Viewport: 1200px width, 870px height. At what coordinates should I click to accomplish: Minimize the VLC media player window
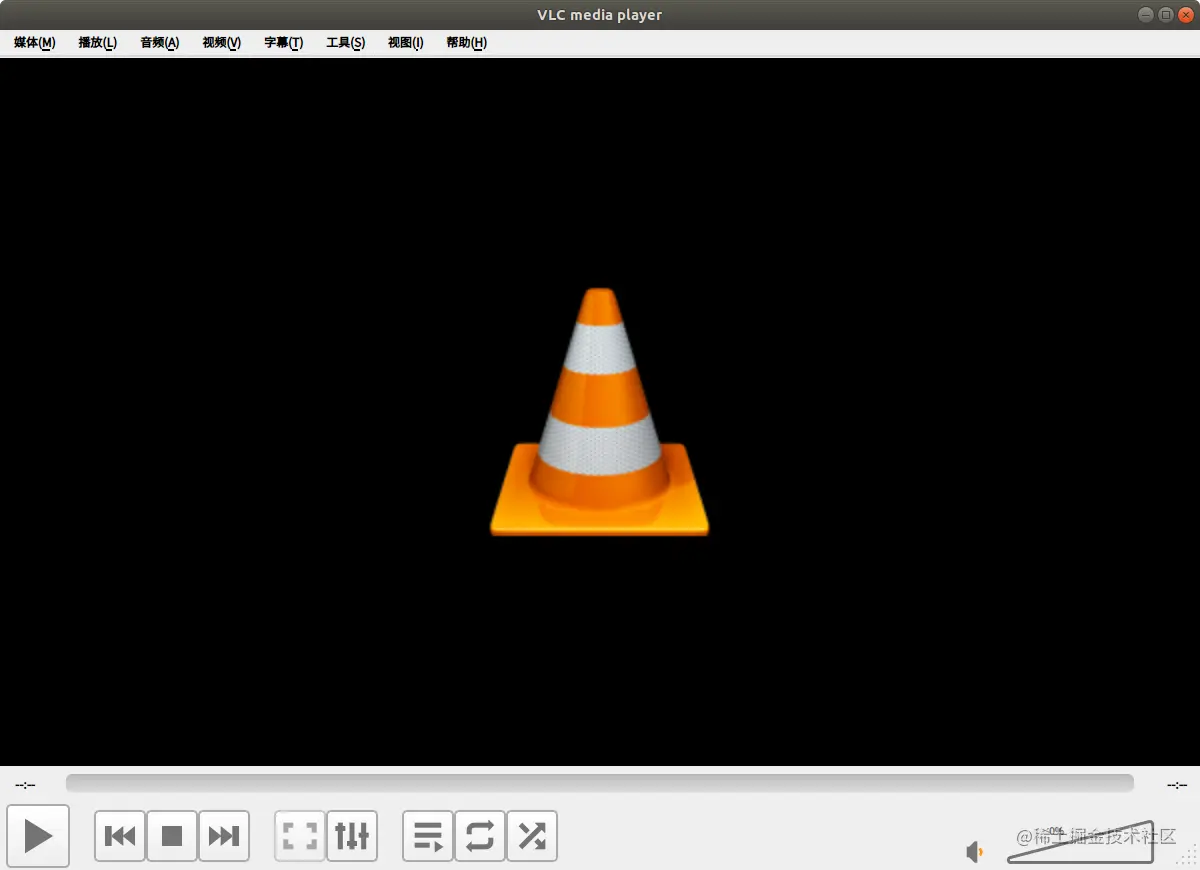(x=1146, y=15)
